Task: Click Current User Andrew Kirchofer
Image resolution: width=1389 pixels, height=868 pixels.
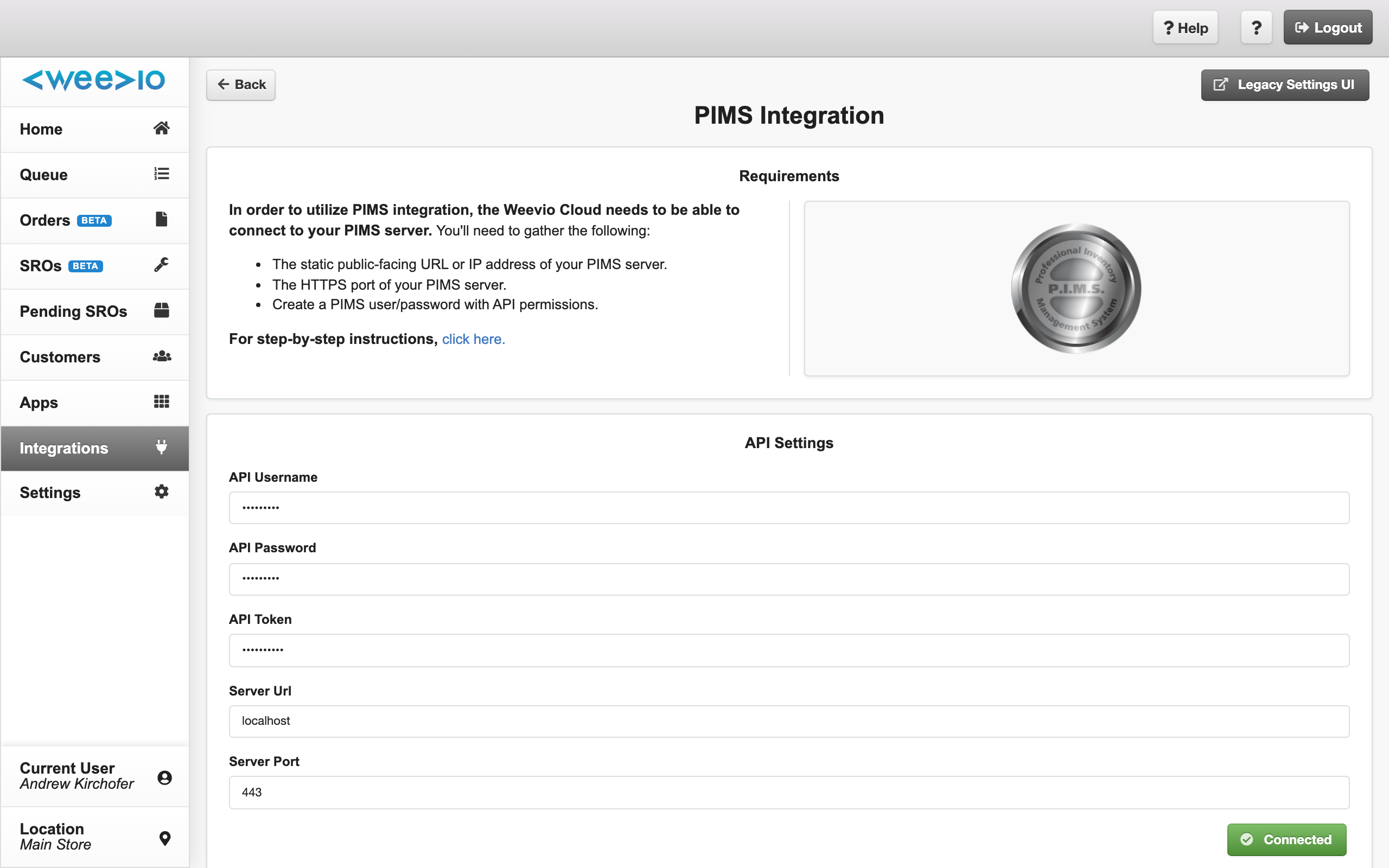Action: tap(95, 776)
